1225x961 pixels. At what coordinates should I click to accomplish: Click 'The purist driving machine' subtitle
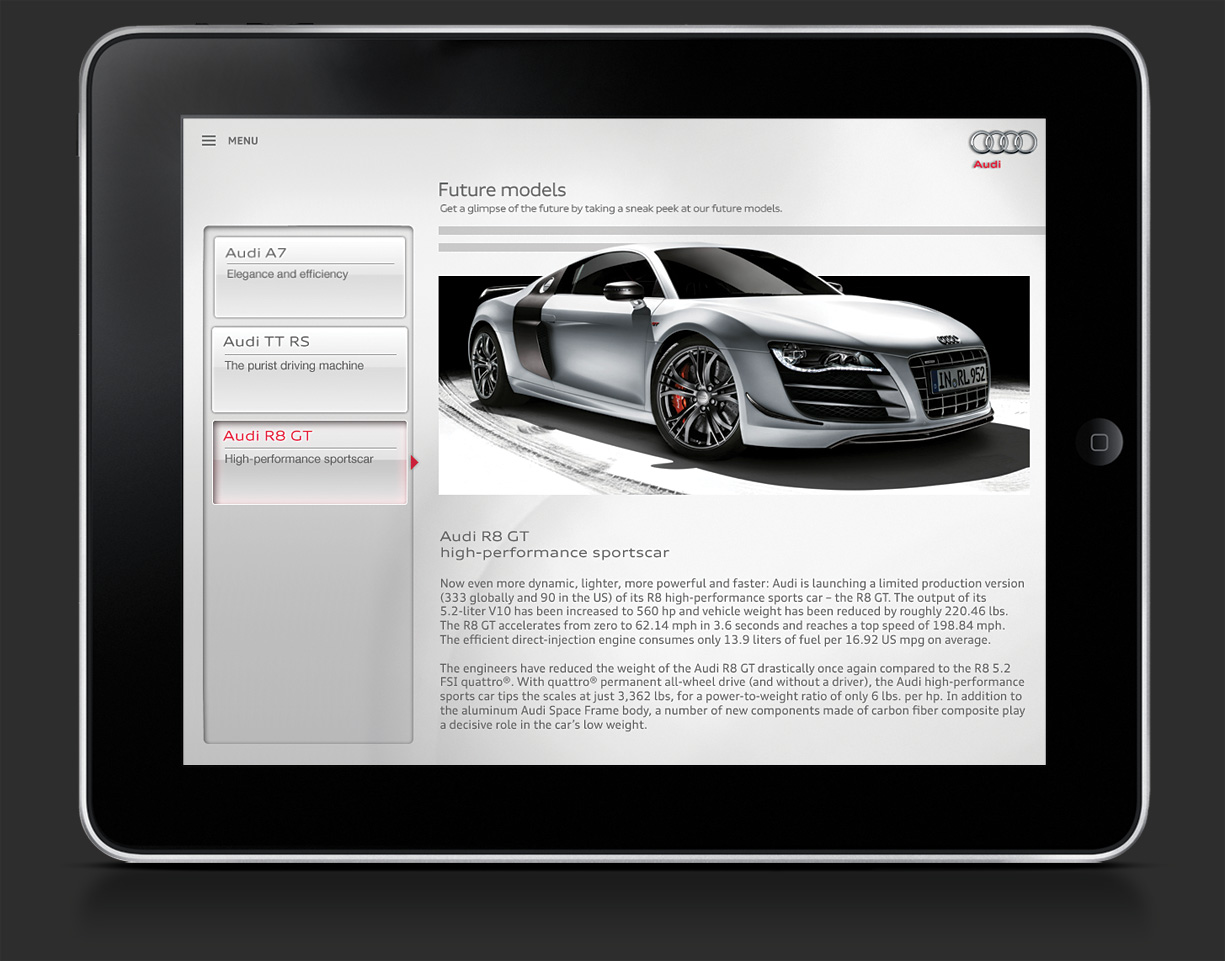click(x=294, y=366)
